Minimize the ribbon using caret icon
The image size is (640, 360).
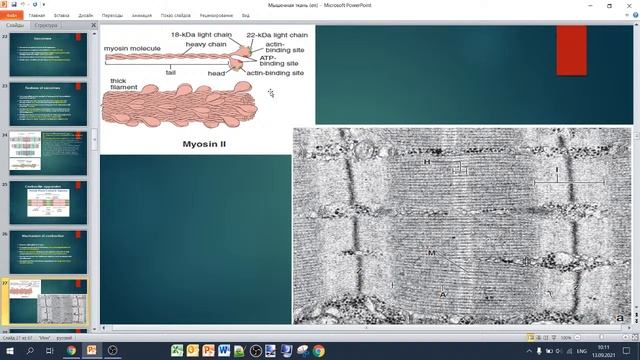[628, 15]
